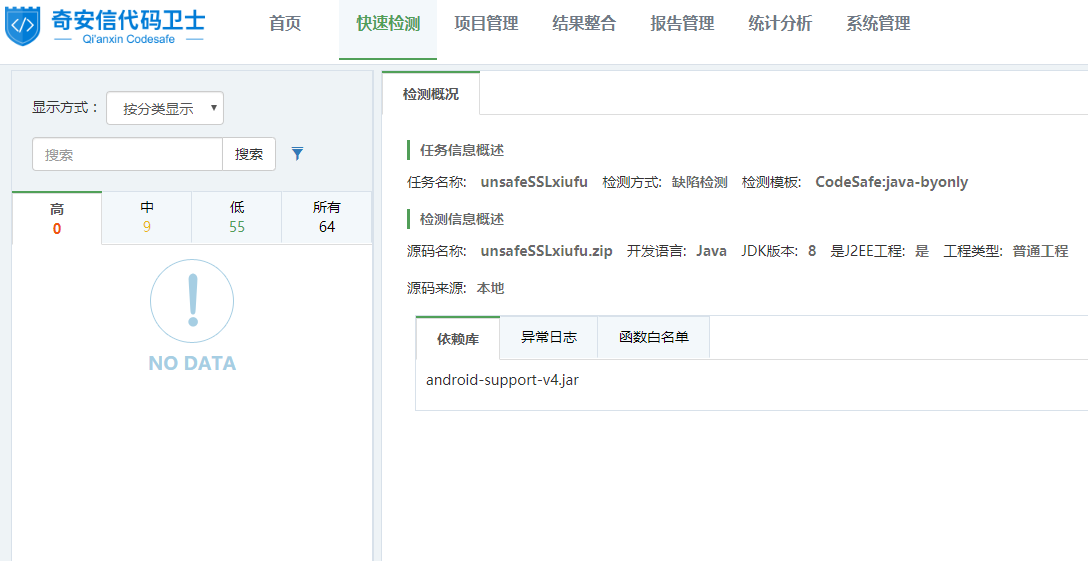Show 所有 defects tab with 64 total

327,217
